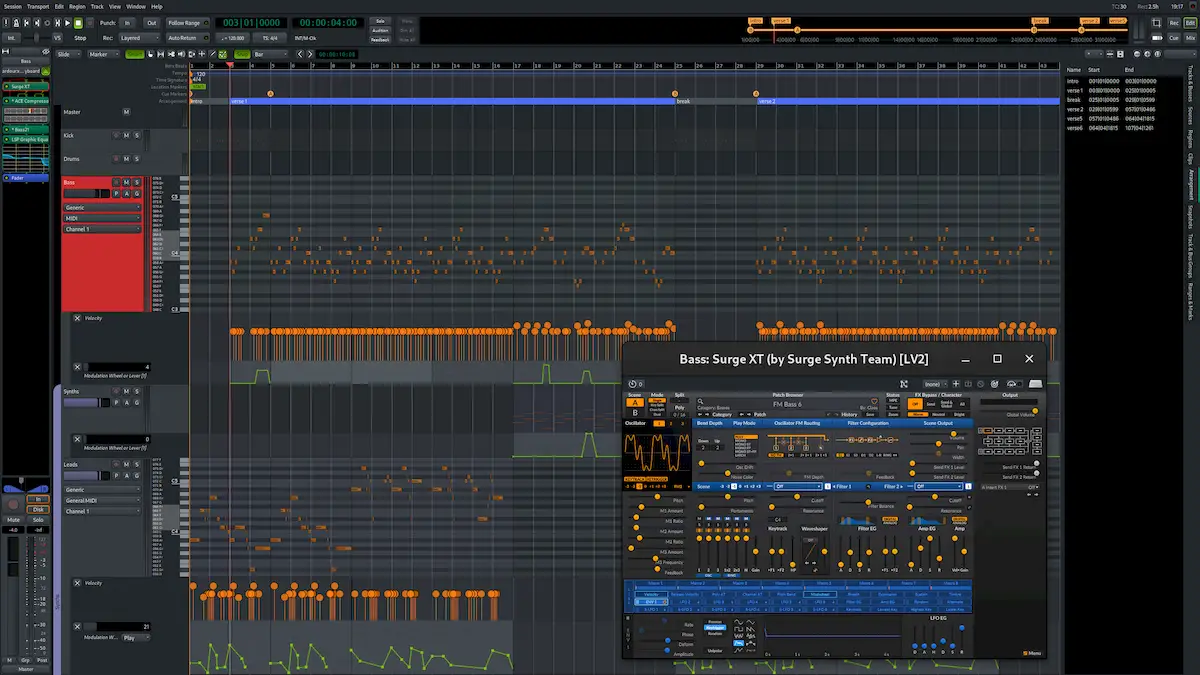Toggle loop playback icon
The width and height of the screenshot is (1200, 675).
47,23
